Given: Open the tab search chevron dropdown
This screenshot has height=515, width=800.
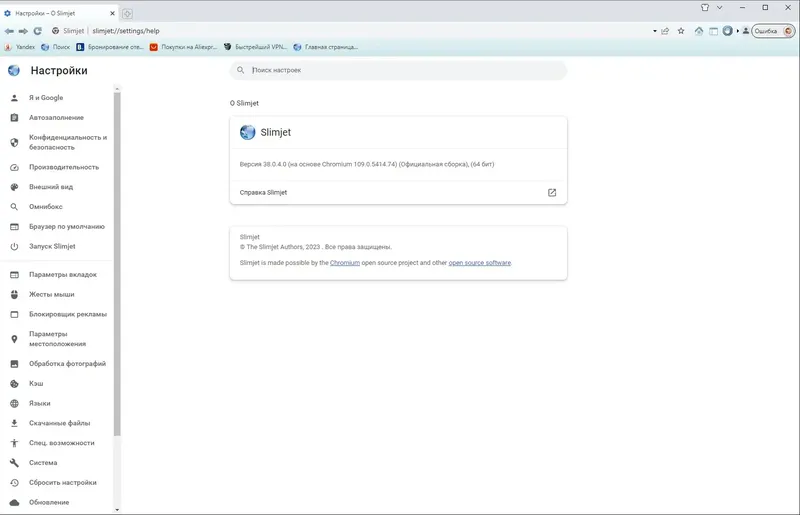Looking at the screenshot, I should pyautogui.click(x=719, y=8).
